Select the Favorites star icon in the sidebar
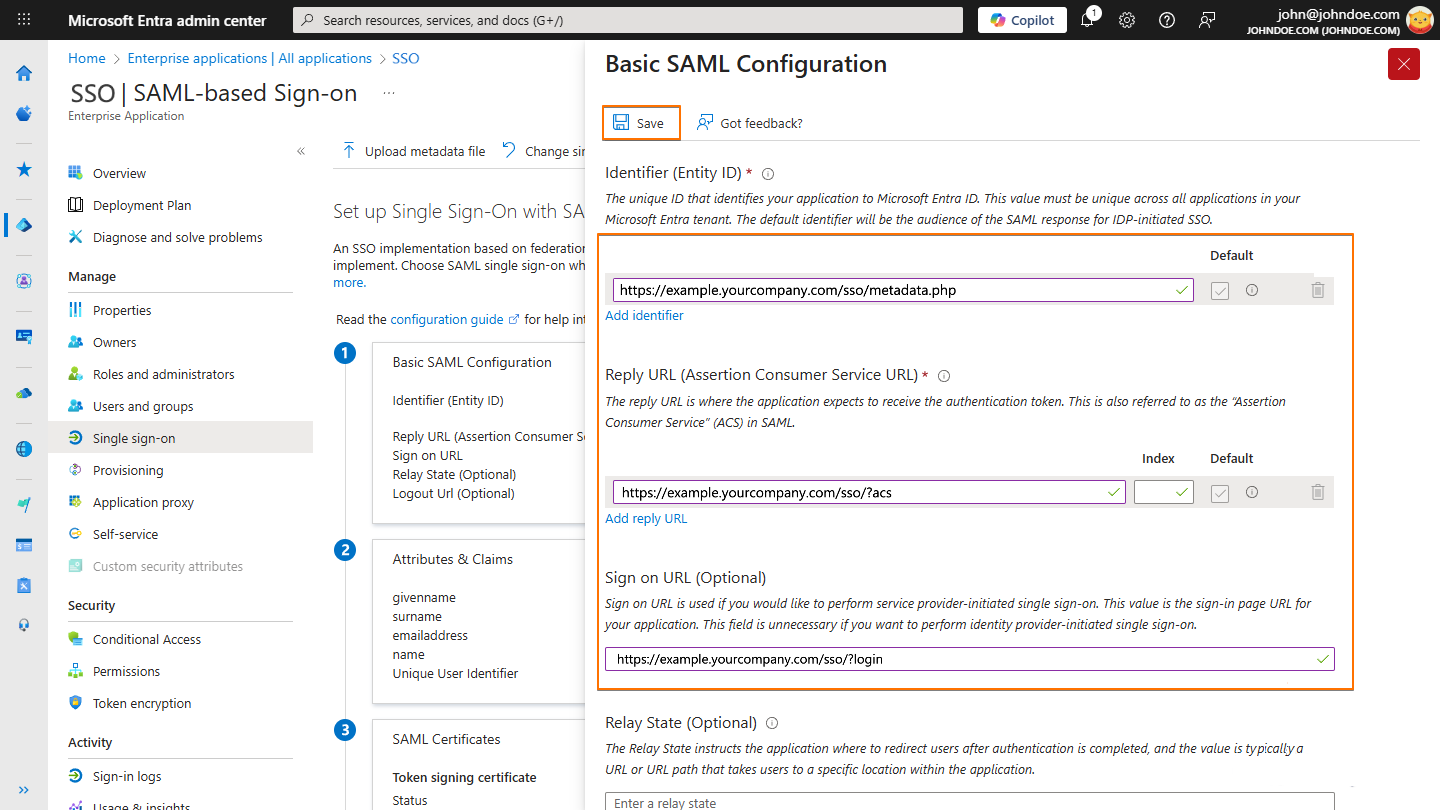 click(x=23, y=169)
